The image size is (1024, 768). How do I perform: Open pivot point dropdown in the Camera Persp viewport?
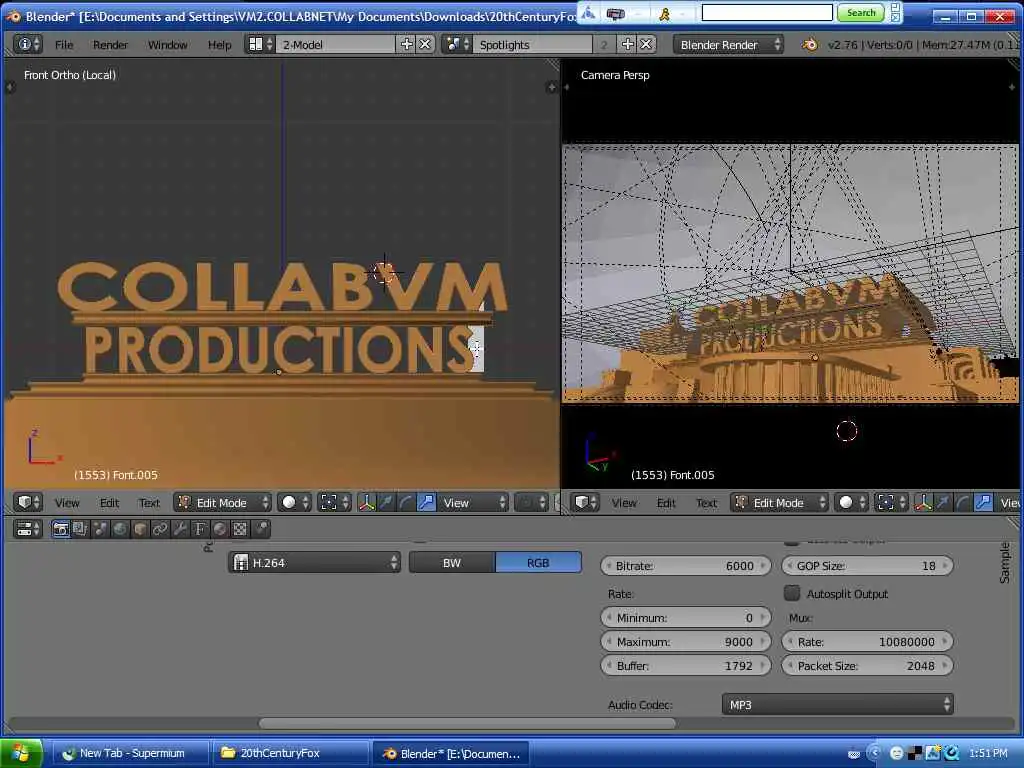click(x=892, y=502)
